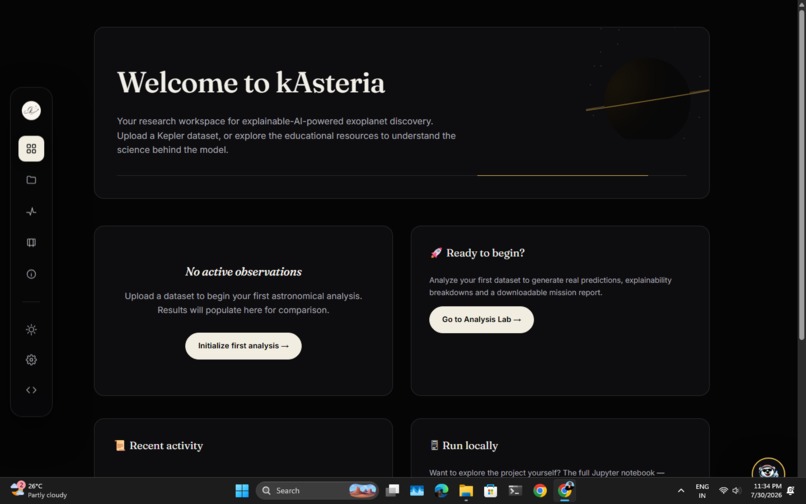This screenshot has width=806, height=504.
Task: Click the Run locally heading
Action: (470, 445)
